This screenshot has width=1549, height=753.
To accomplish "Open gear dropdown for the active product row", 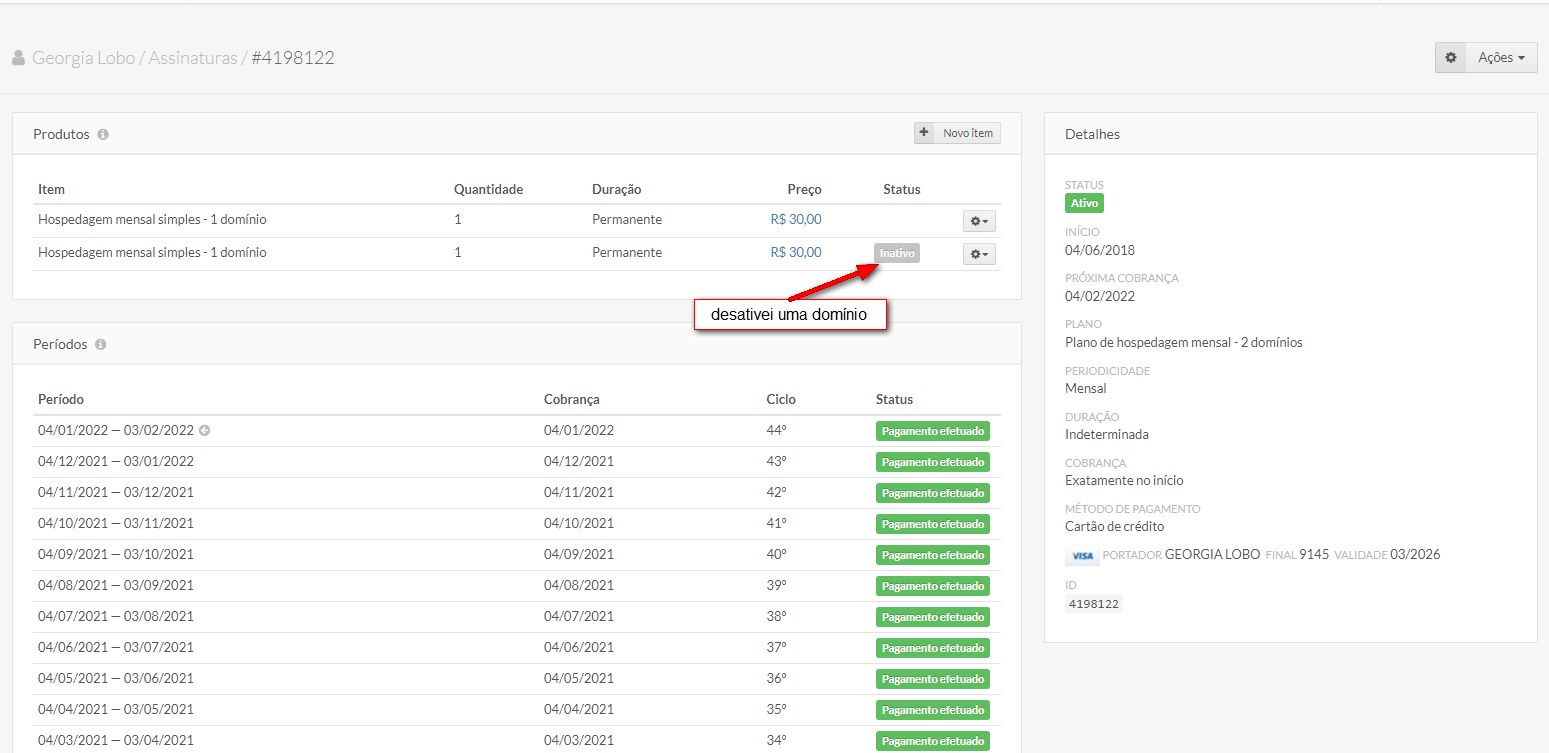I will (979, 221).
